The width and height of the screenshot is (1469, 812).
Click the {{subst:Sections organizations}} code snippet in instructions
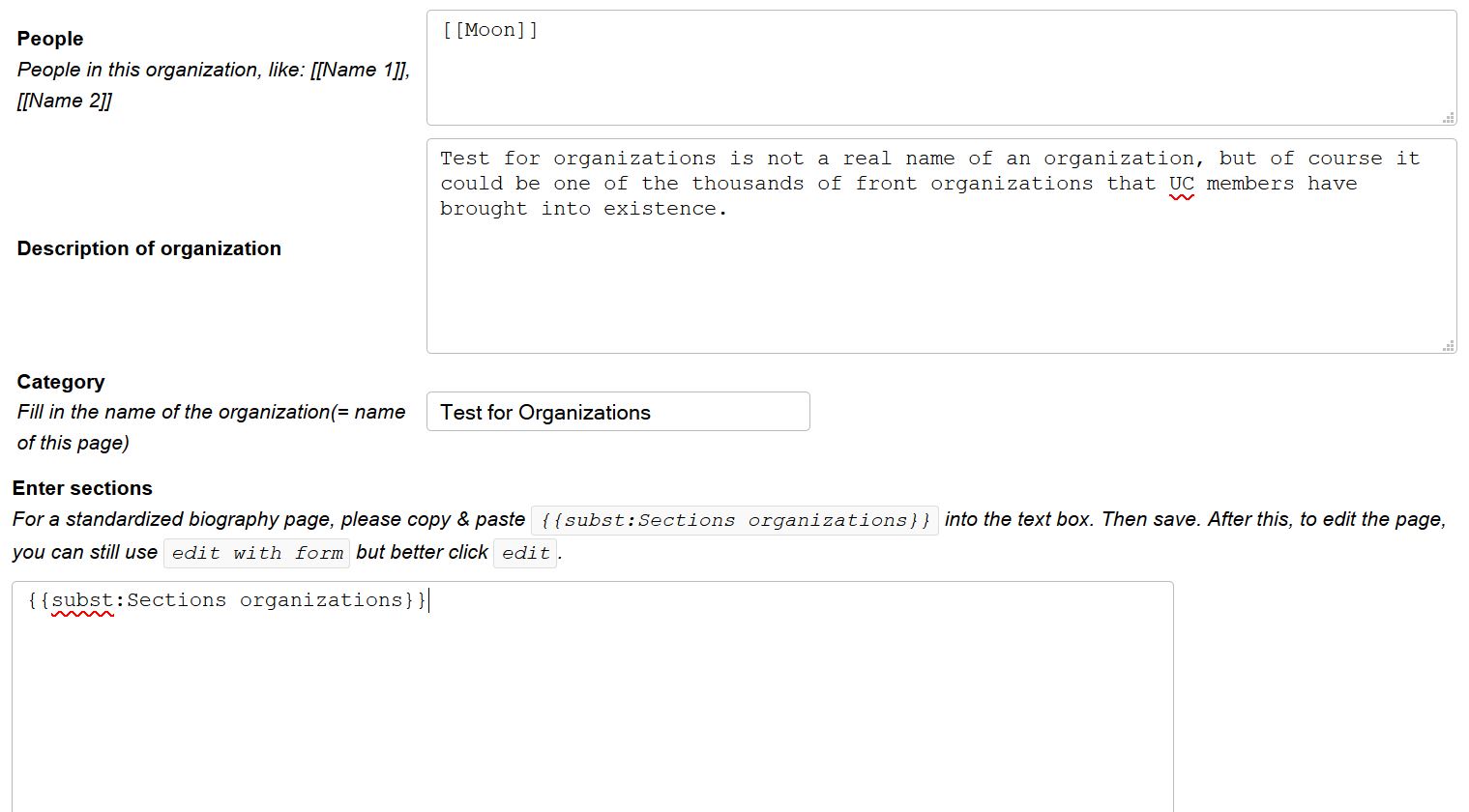[734, 520]
